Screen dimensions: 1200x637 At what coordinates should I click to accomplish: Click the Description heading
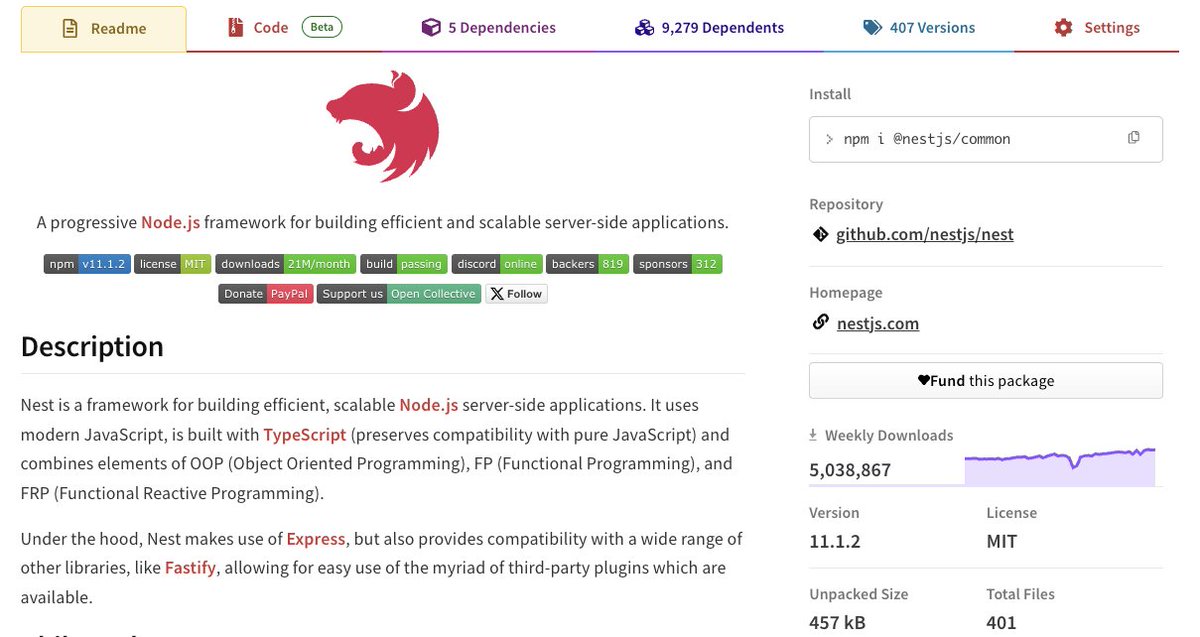tap(92, 347)
